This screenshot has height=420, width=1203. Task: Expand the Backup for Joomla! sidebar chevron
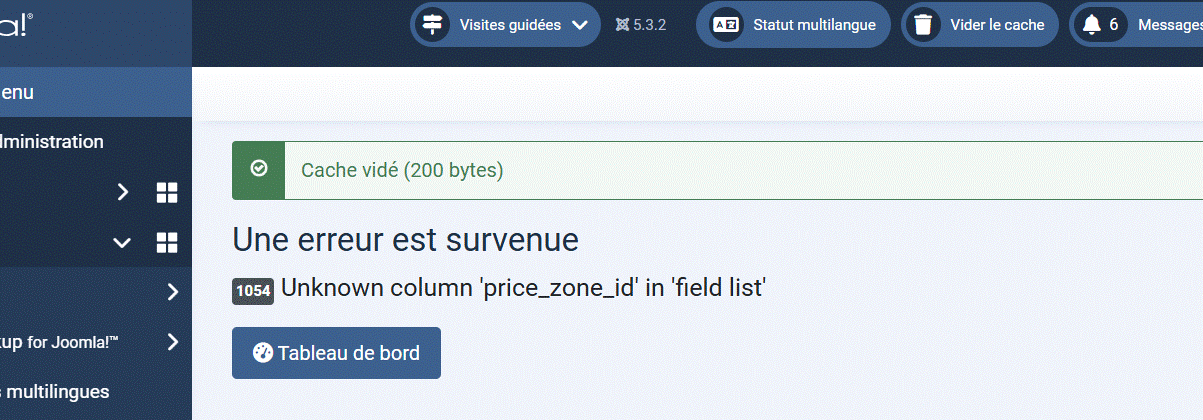pos(173,342)
